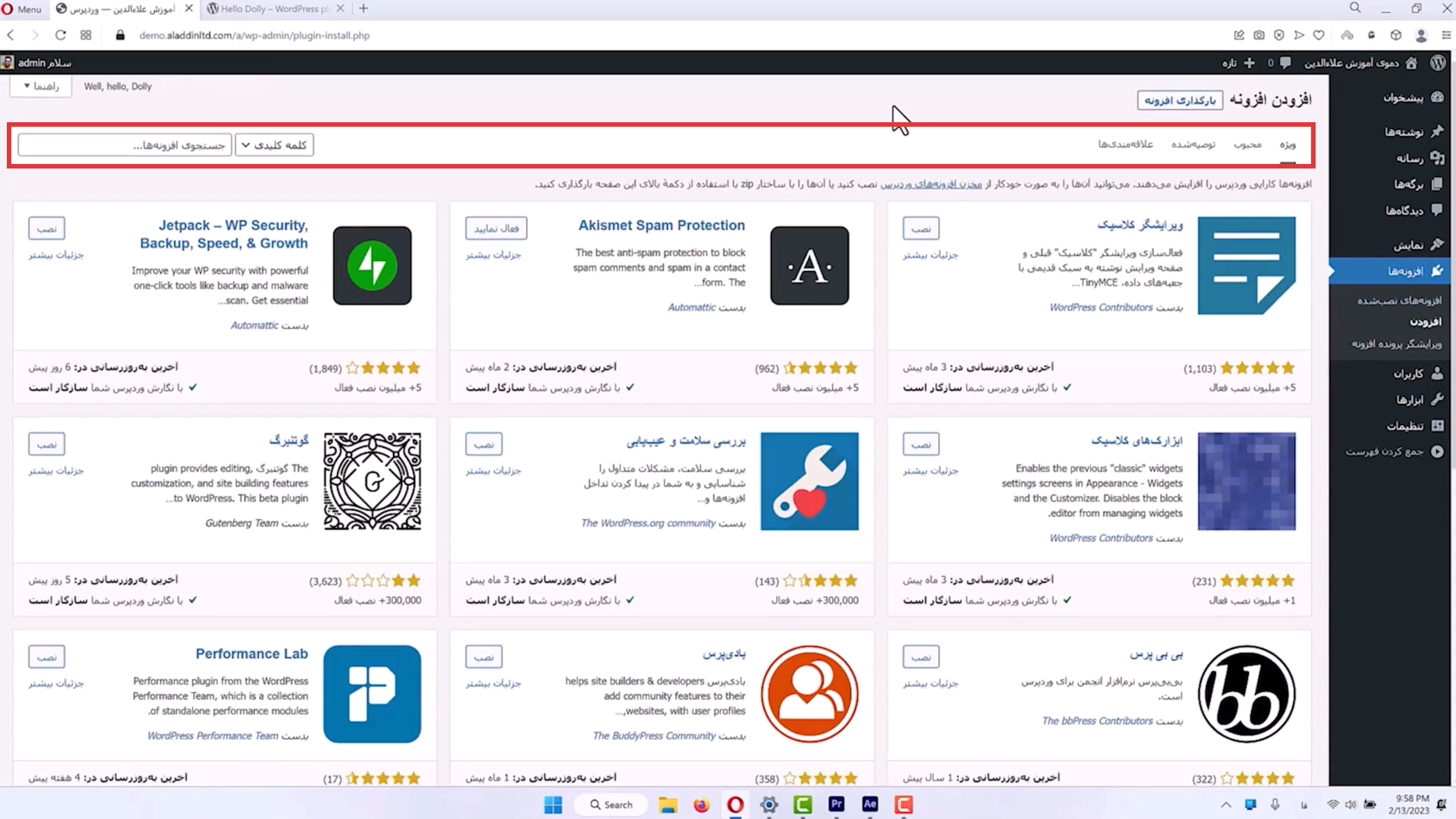Open File Explorer from the taskbar

(668, 805)
